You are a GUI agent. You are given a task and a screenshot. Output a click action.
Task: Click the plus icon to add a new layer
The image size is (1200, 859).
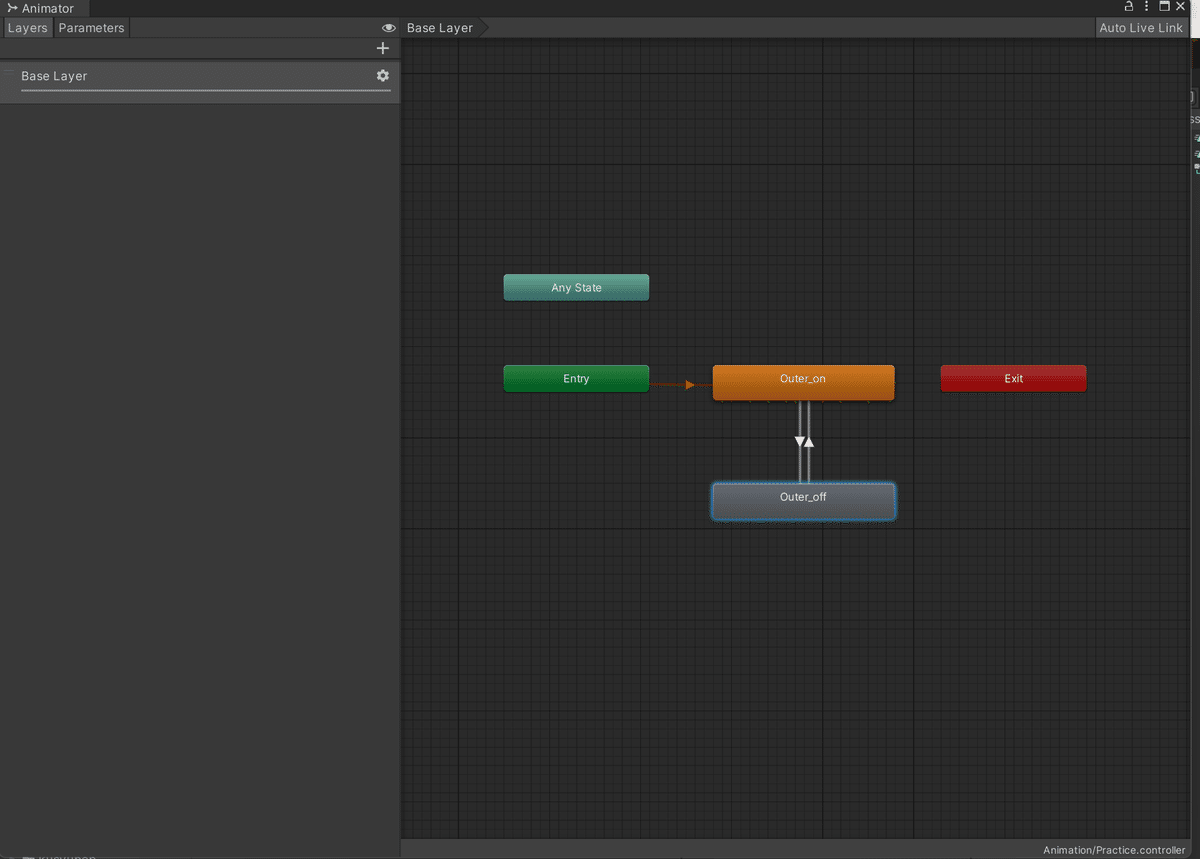click(x=383, y=47)
